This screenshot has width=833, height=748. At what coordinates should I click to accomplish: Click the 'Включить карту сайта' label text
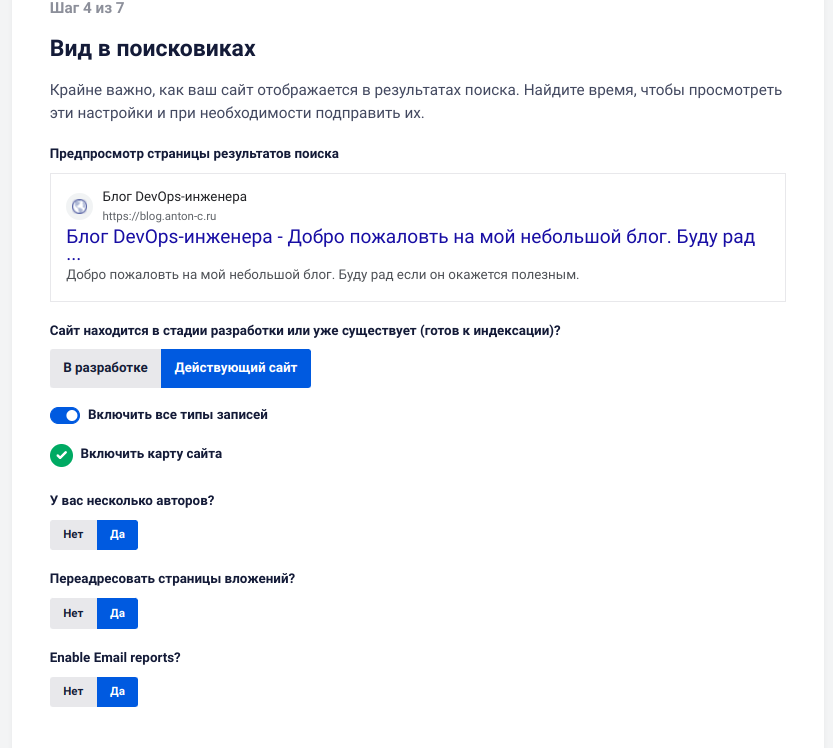tap(151, 454)
